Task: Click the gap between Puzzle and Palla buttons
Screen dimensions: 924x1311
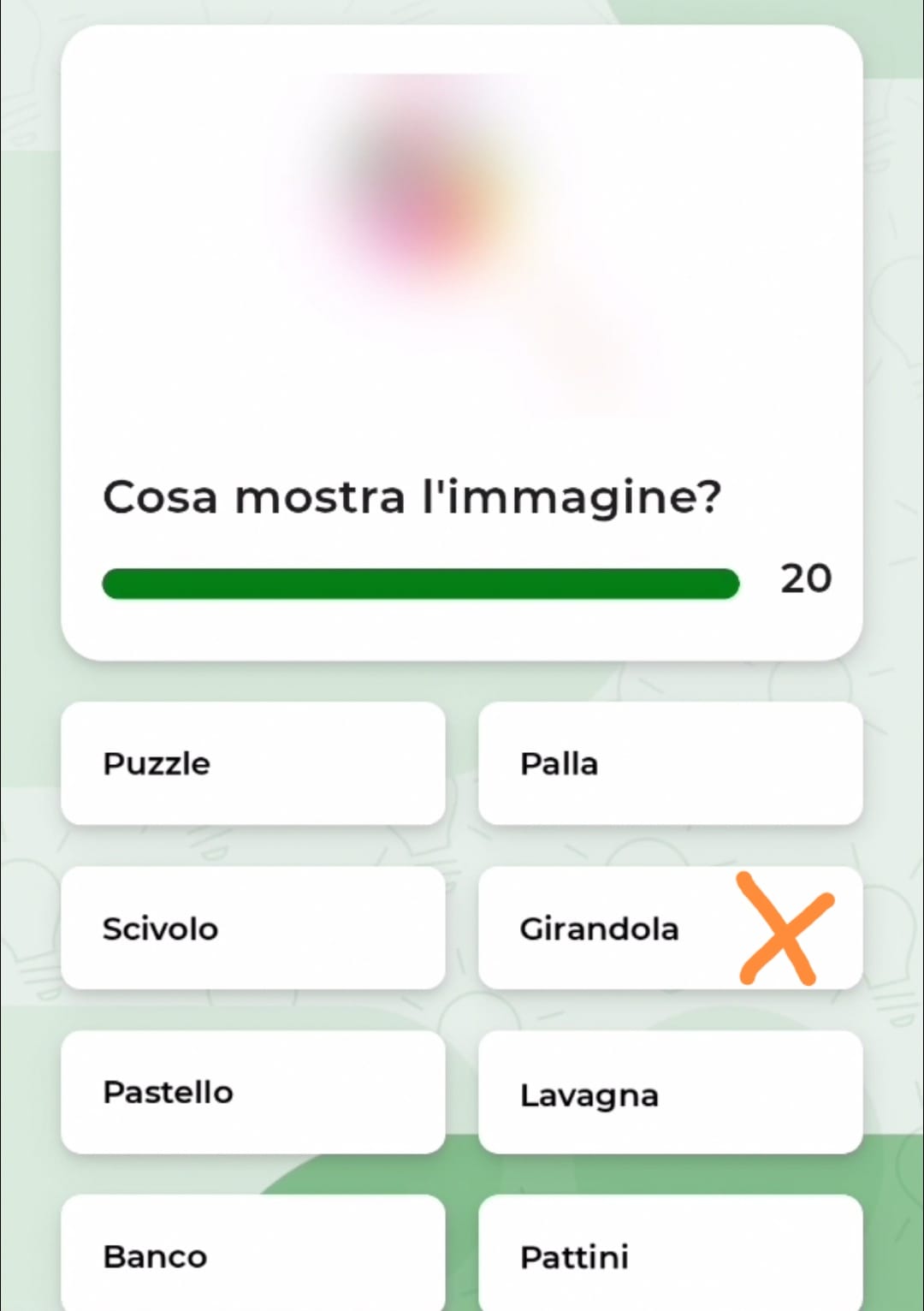Action: [462, 763]
